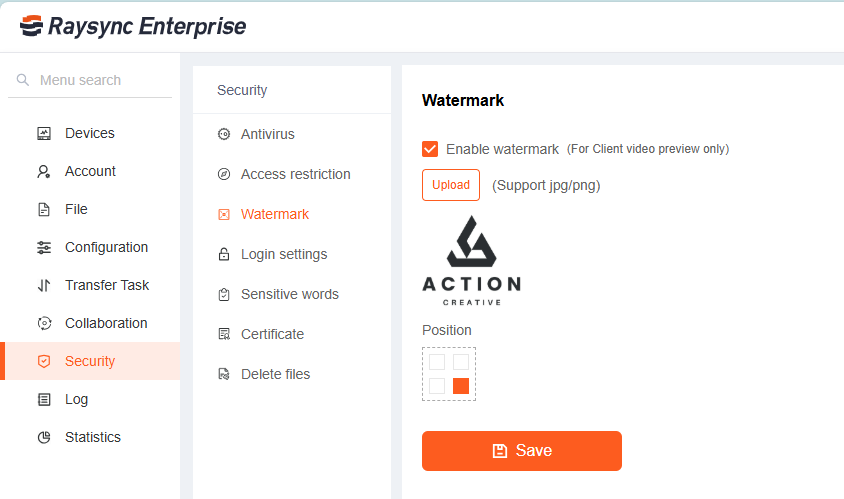Viewport: 844px width, 499px height.
Task: Click the Devices sidebar icon
Action: (x=44, y=133)
